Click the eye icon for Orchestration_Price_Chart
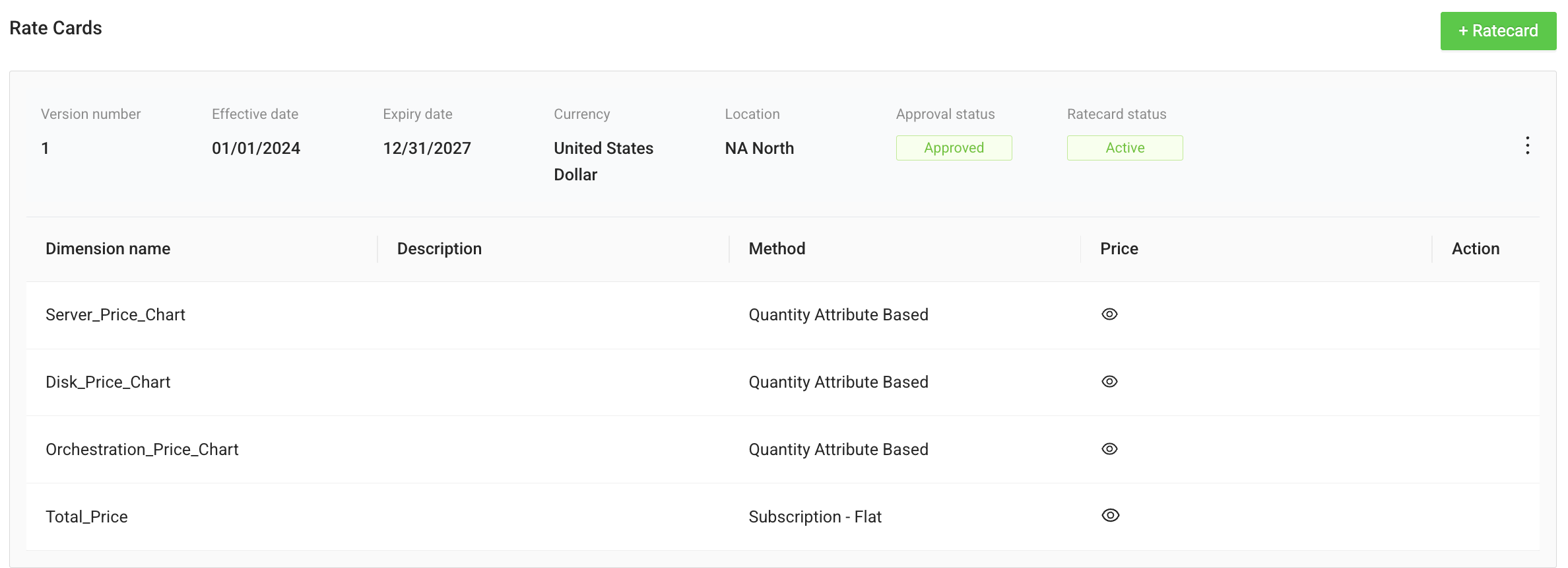This screenshot has height=568, width=1568. [1109, 449]
